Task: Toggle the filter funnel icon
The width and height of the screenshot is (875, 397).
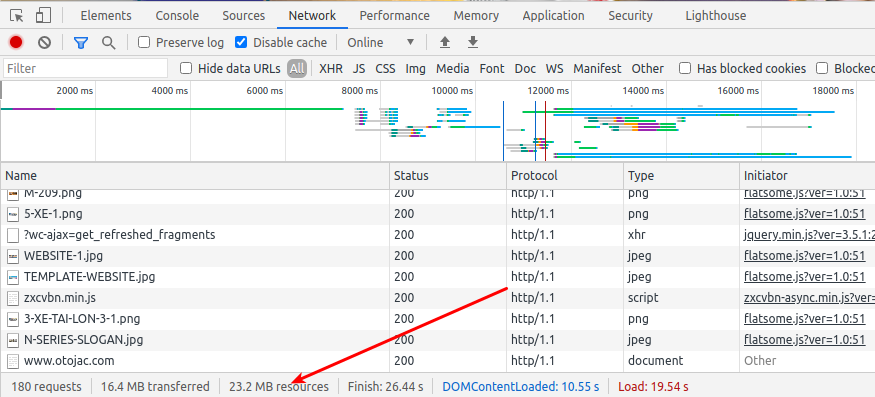Action: click(x=81, y=42)
